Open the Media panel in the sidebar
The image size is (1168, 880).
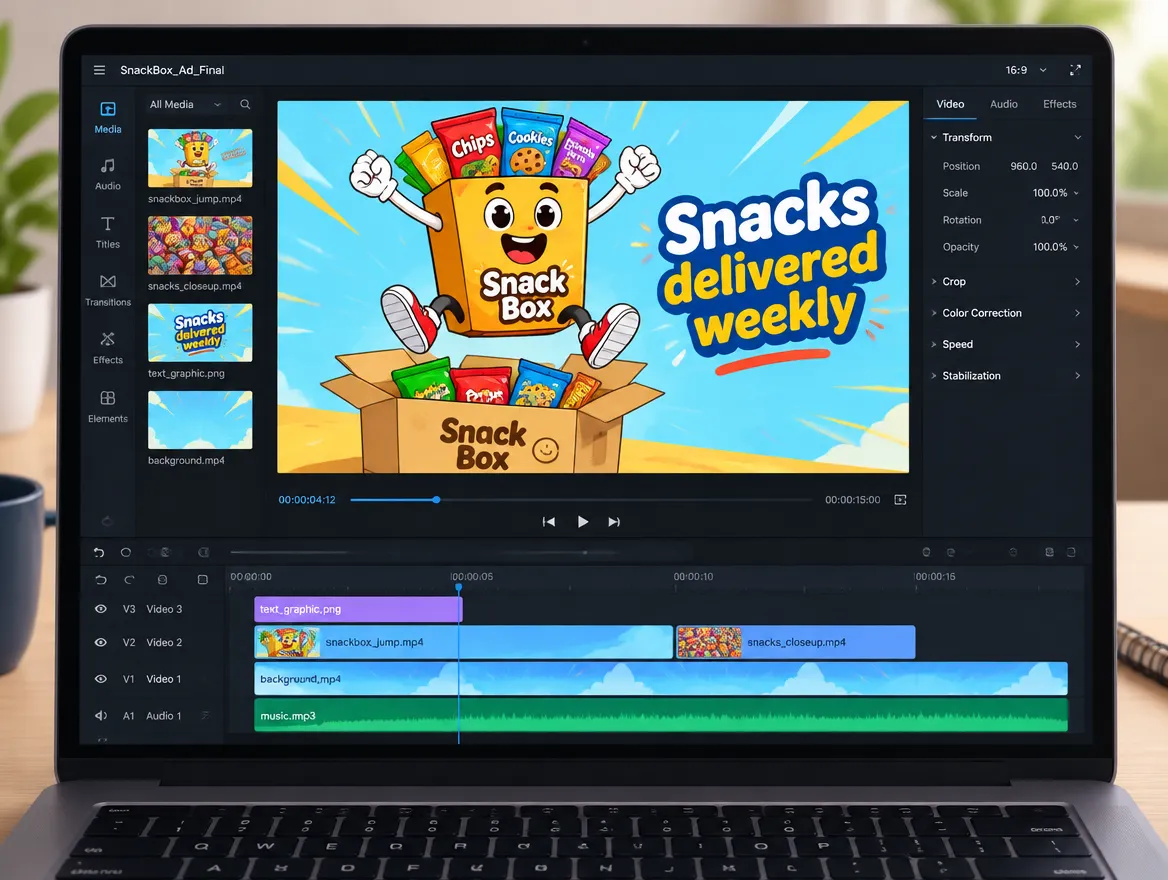click(x=107, y=117)
